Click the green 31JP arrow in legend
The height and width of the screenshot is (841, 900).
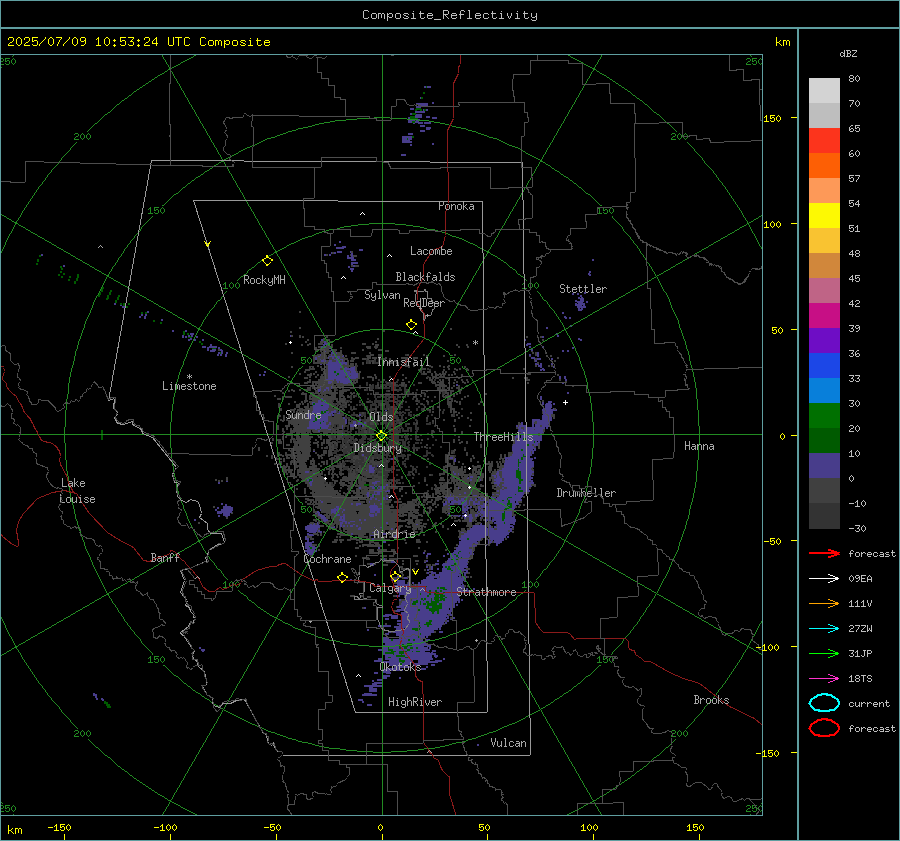coord(824,653)
